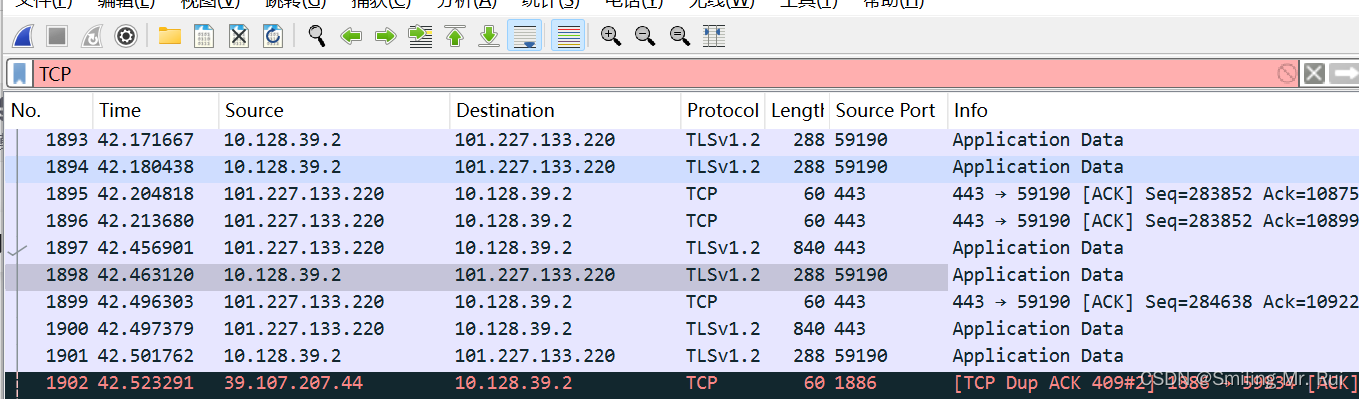
Task: Zoom out the main window text
Action: point(645,37)
